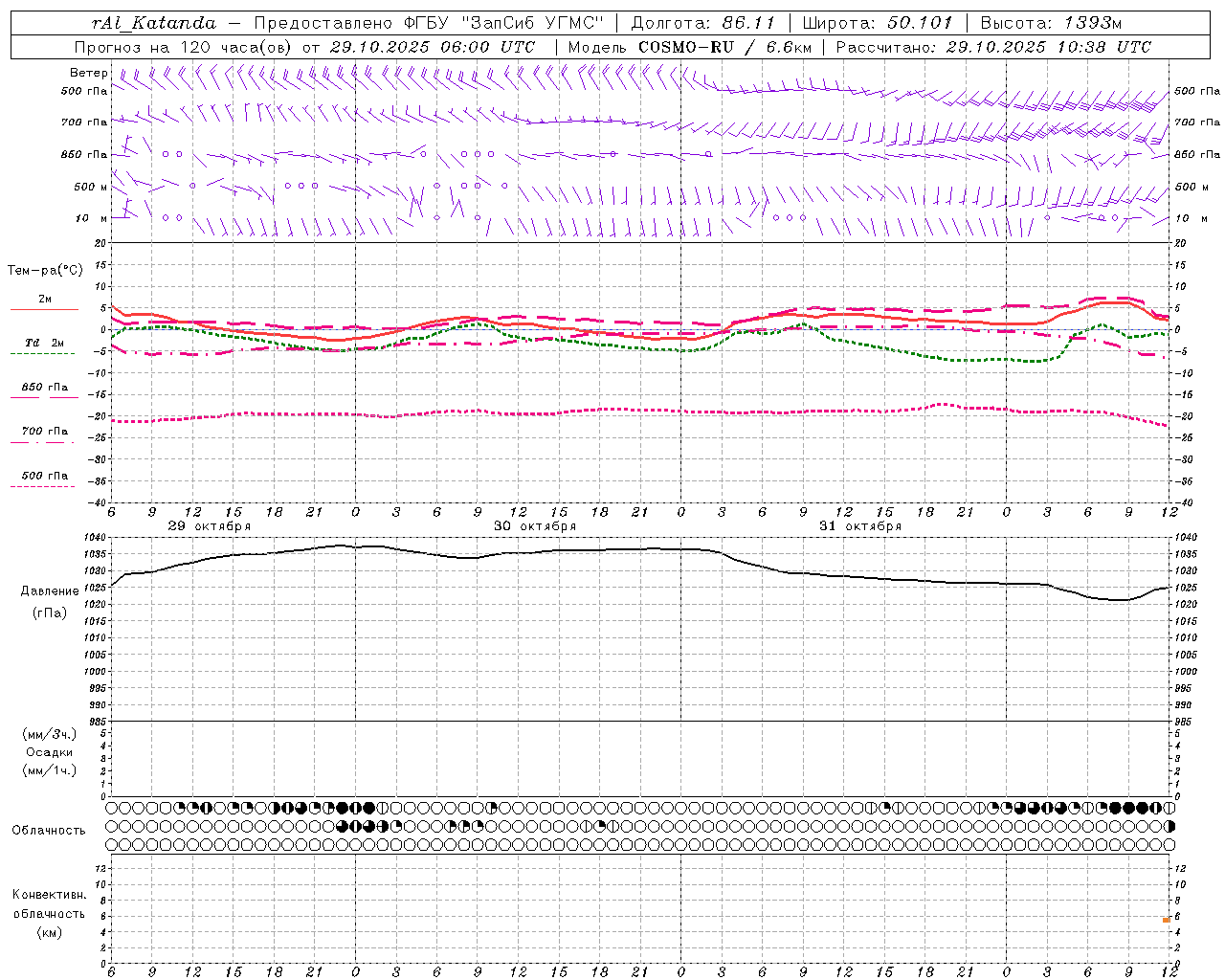Select the elevation text Высота: 1393м

(1051, 23)
